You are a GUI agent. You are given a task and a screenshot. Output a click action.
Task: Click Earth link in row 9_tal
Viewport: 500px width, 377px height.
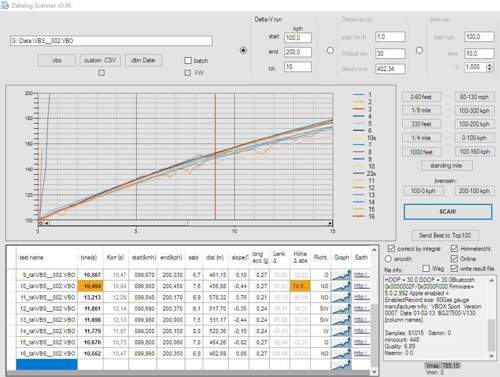361,275
